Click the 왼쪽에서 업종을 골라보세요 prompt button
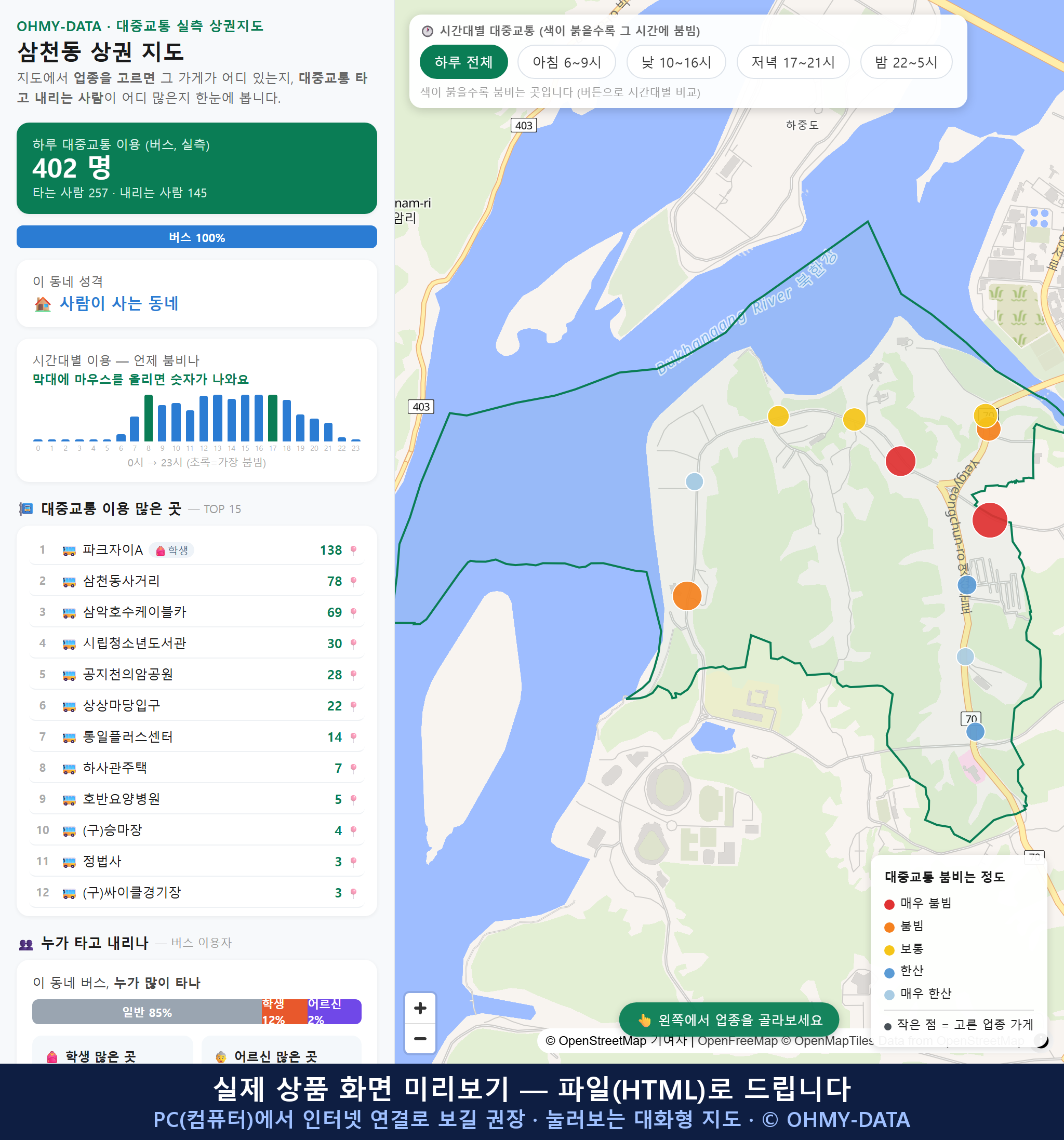Image resolution: width=1064 pixels, height=1140 pixels. 728,1020
